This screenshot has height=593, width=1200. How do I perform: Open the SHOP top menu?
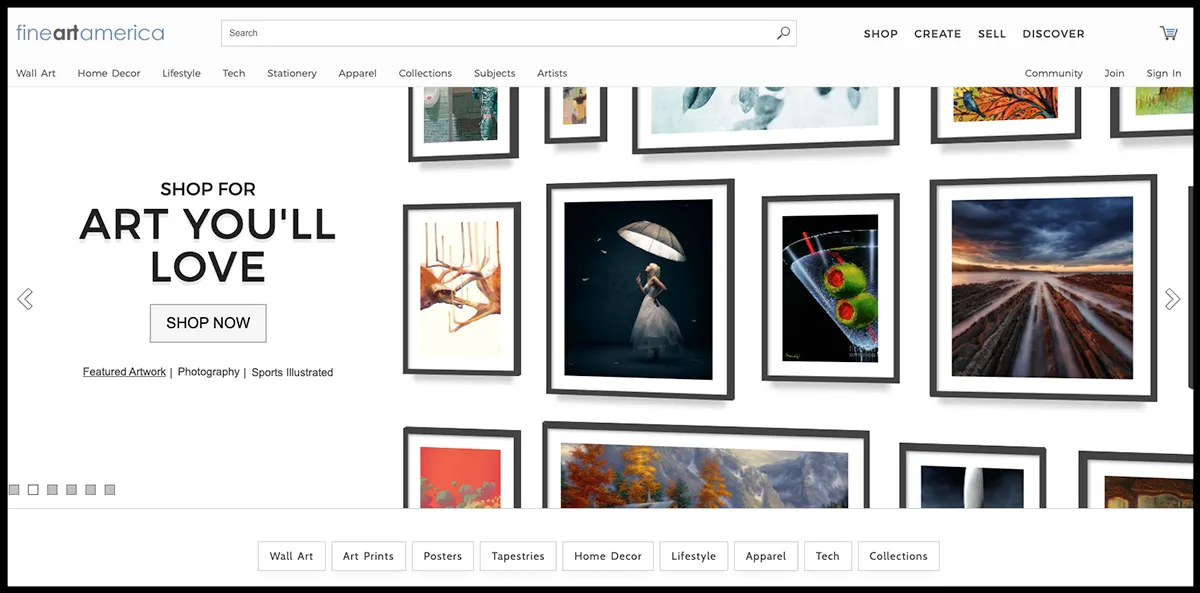click(x=880, y=34)
